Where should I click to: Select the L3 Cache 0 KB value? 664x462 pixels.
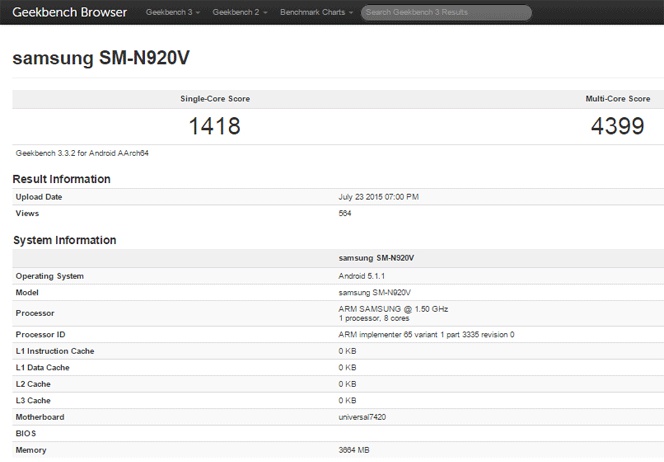tap(347, 401)
